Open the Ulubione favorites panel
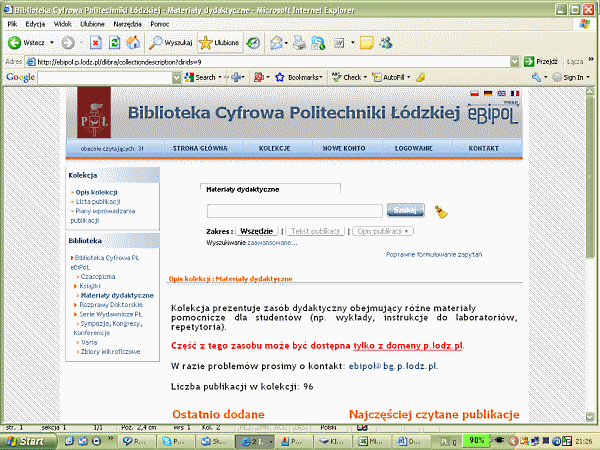Image resolution: width=600 pixels, height=450 pixels. tap(220, 42)
